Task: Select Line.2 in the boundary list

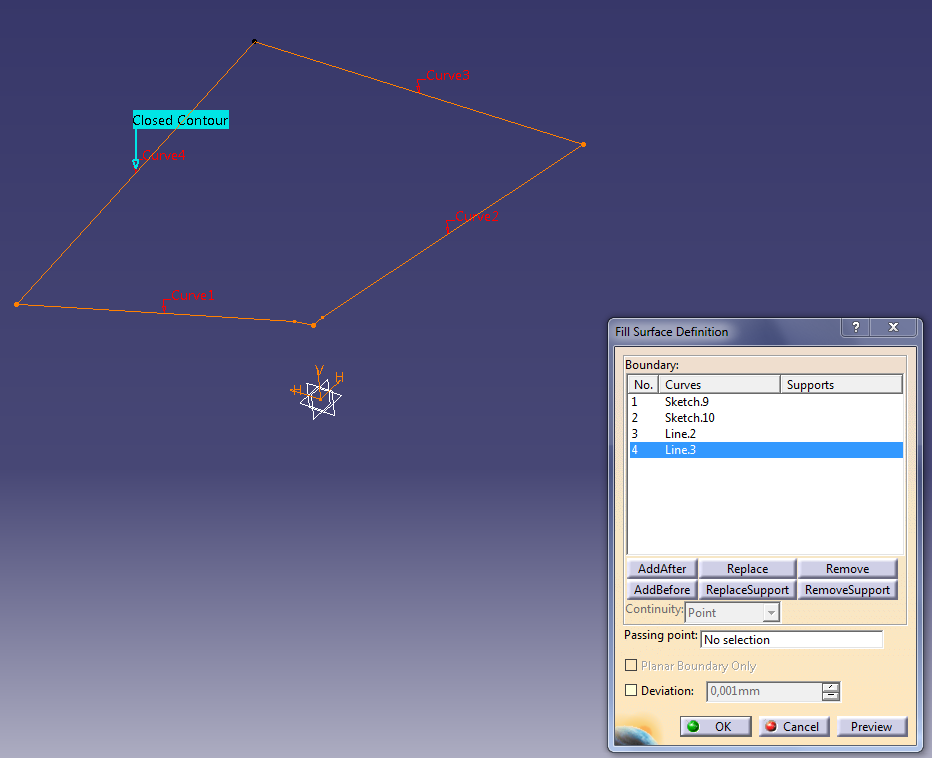Action: coord(678,433)
